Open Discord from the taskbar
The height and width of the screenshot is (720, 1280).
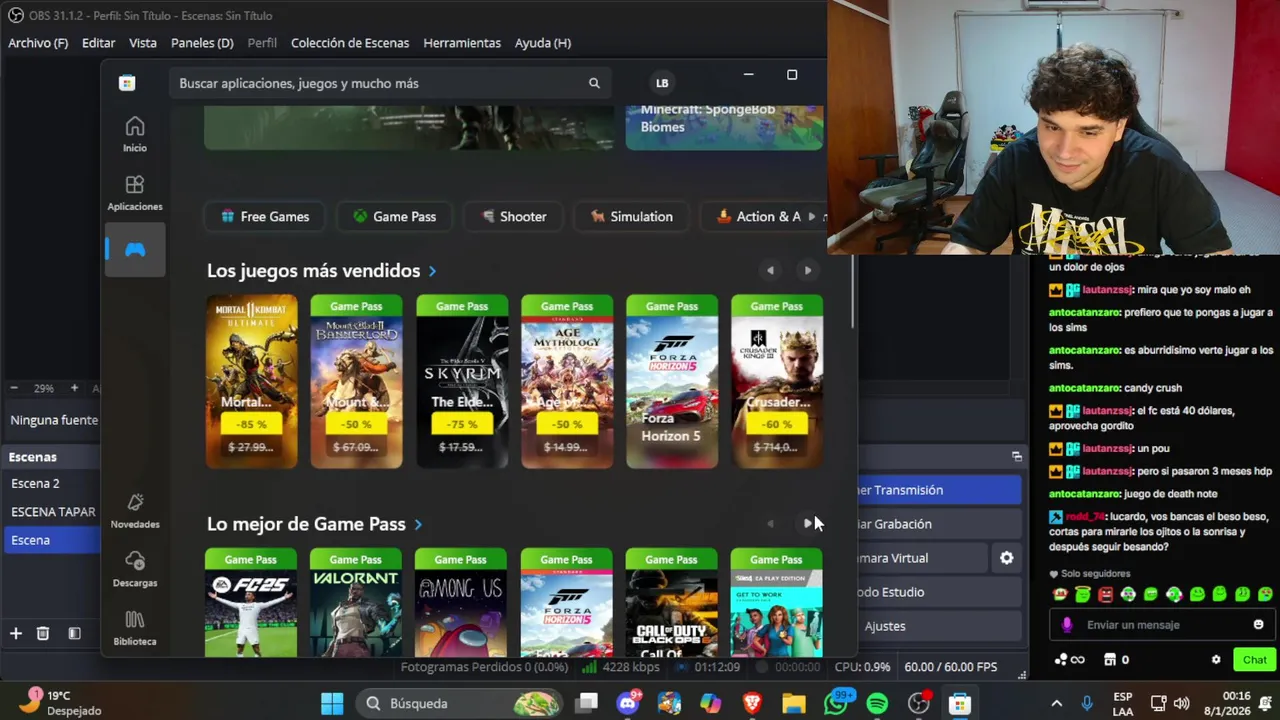click(x=628, y=703)
